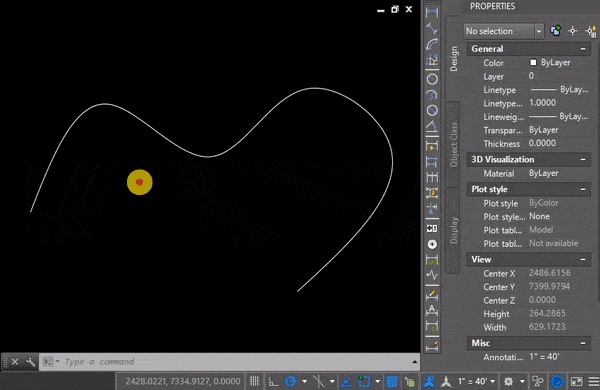
Task: Select the Baseline dimension tool
Action: tap(432, 162)
